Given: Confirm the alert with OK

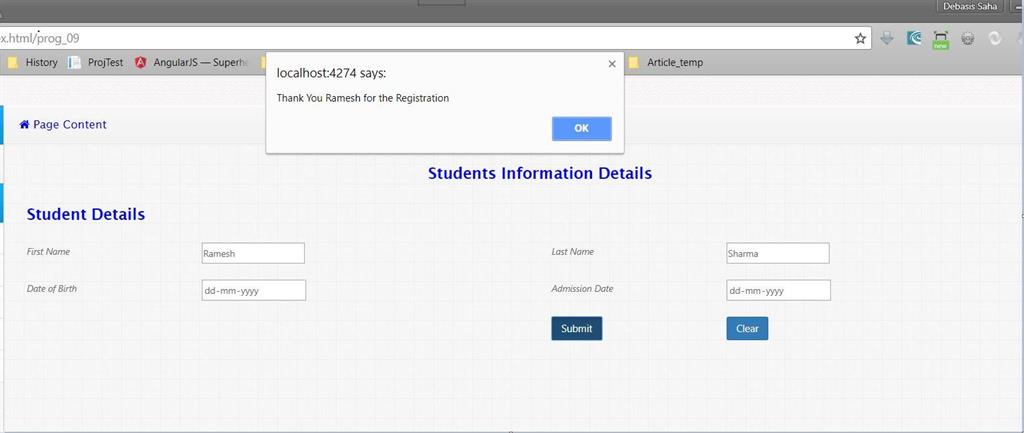Looking at the screenshot, I should [581, 129].
